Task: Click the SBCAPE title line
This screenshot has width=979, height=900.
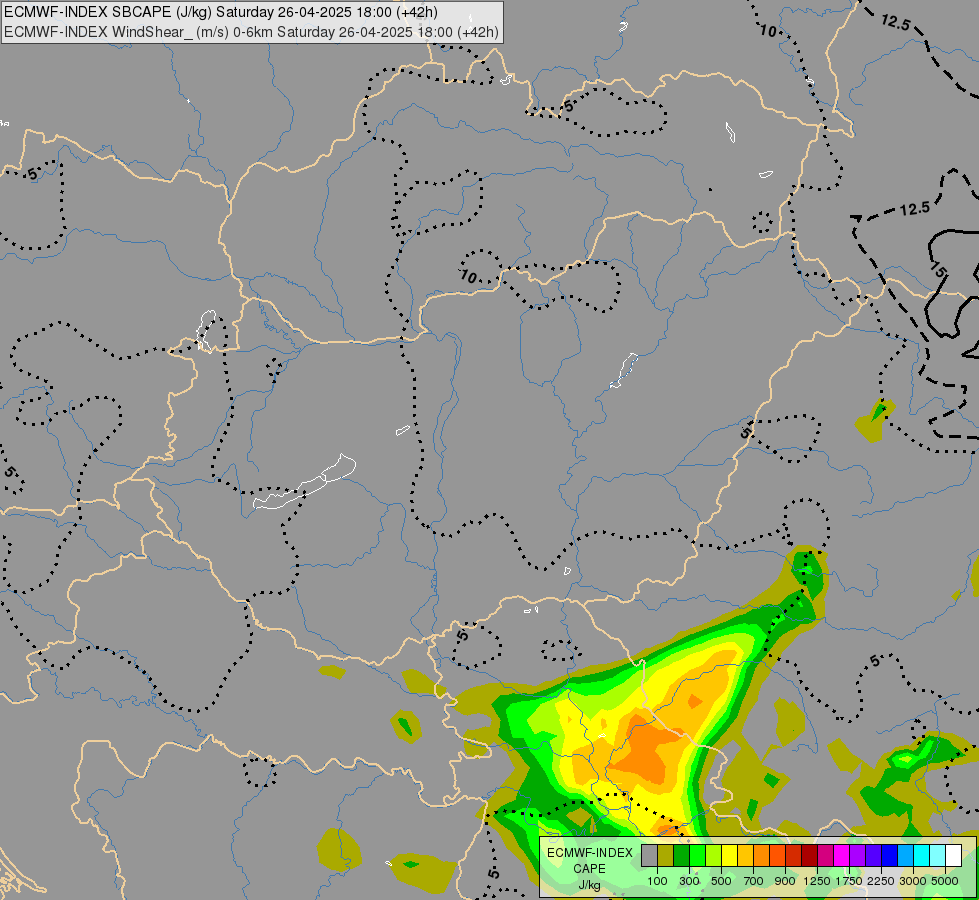Action: [221, 12]
